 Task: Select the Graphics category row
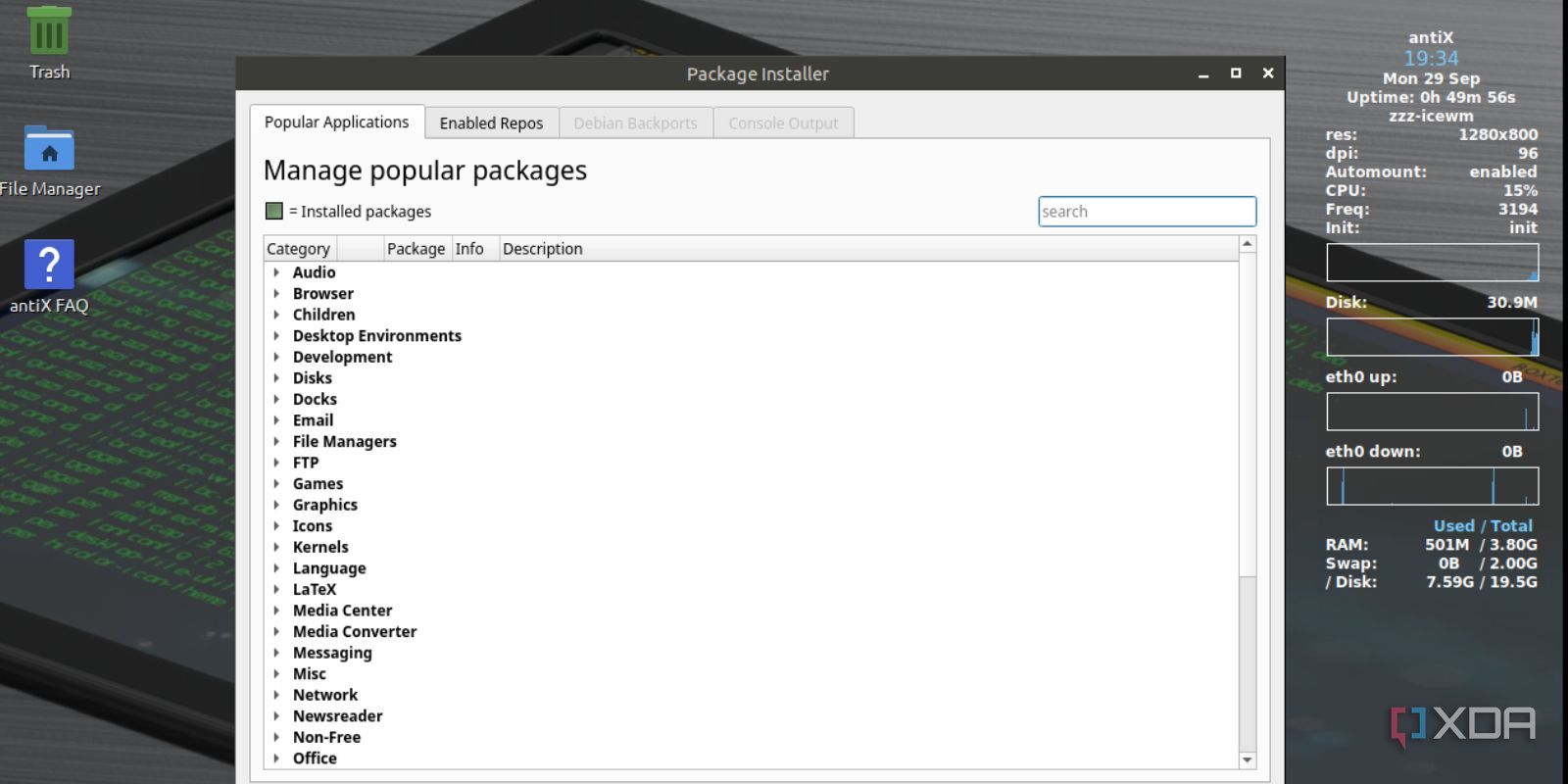tap(751, 505)
